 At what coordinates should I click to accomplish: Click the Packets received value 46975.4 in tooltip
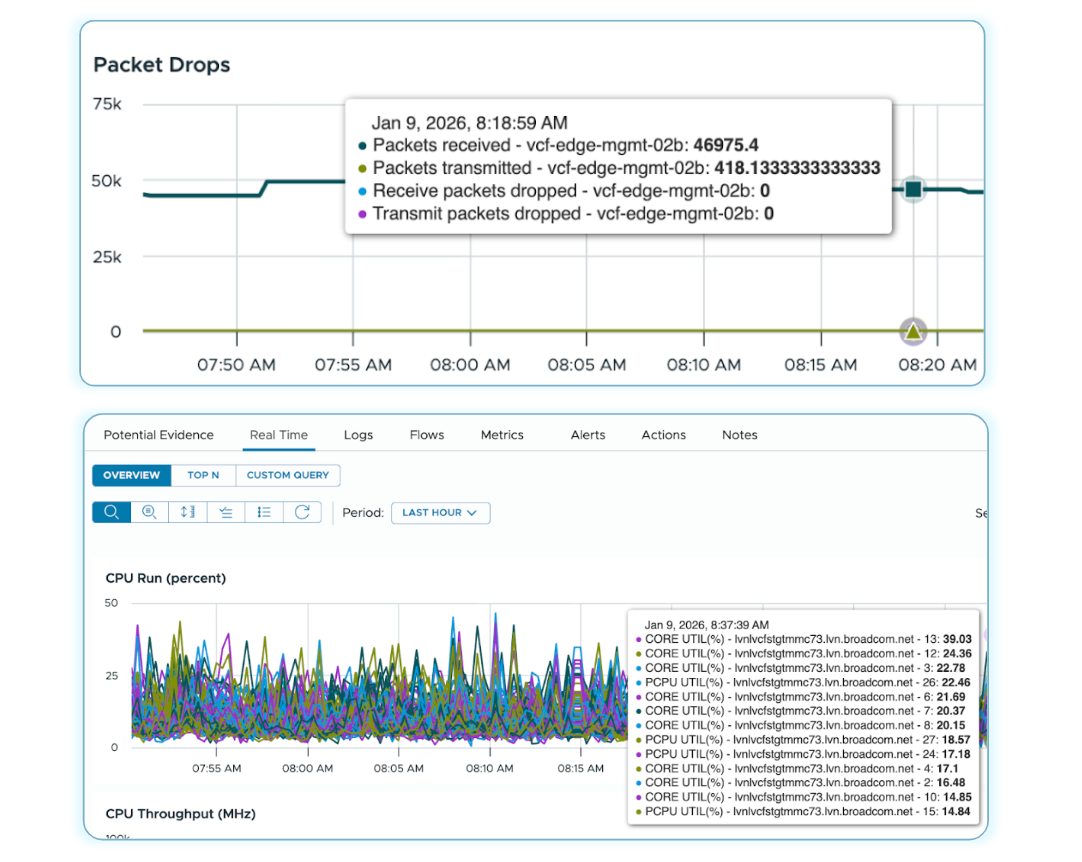pyautogui.click(x=726, y=145)
